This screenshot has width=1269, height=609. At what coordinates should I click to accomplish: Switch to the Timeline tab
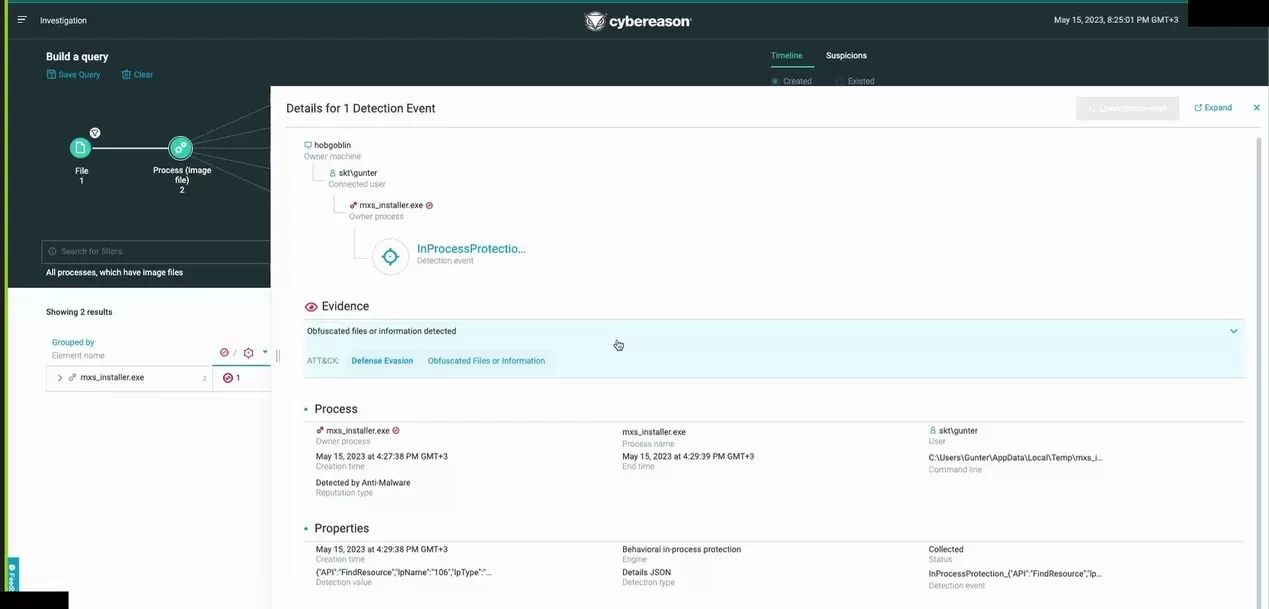786,56
